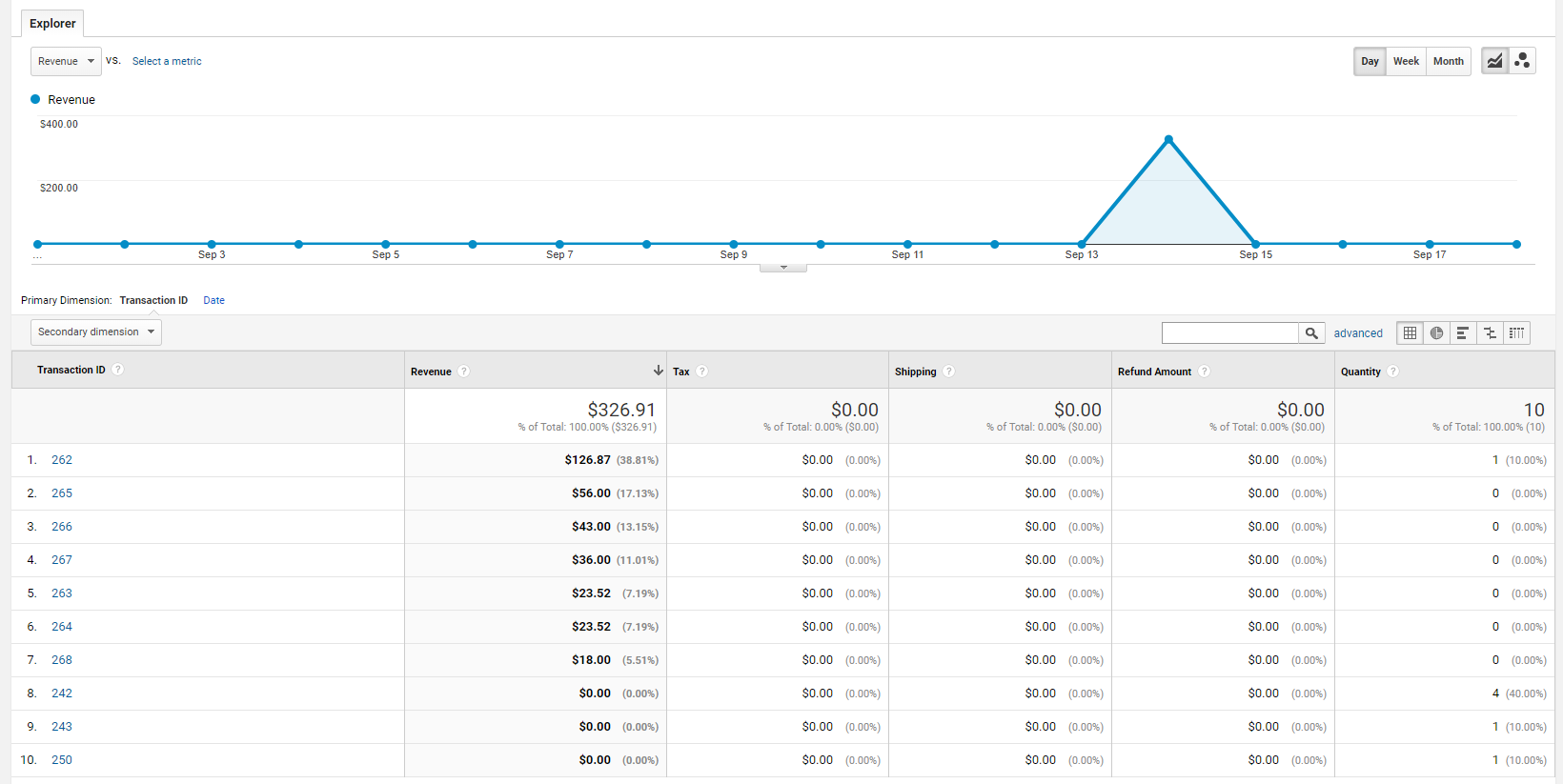Screen dimensions: 1563x784
Task: Click the $126.87 revenue value
Action: pyautogui.click(x=587, y=460)
